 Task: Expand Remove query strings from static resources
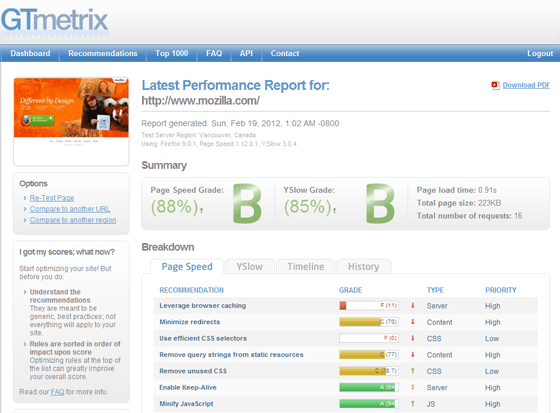[x=231, y=354]
